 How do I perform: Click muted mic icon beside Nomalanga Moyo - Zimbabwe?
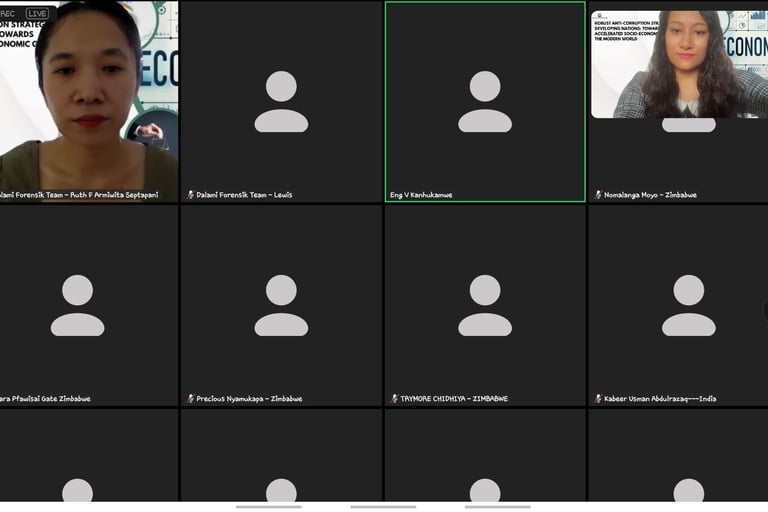point(598,195)
